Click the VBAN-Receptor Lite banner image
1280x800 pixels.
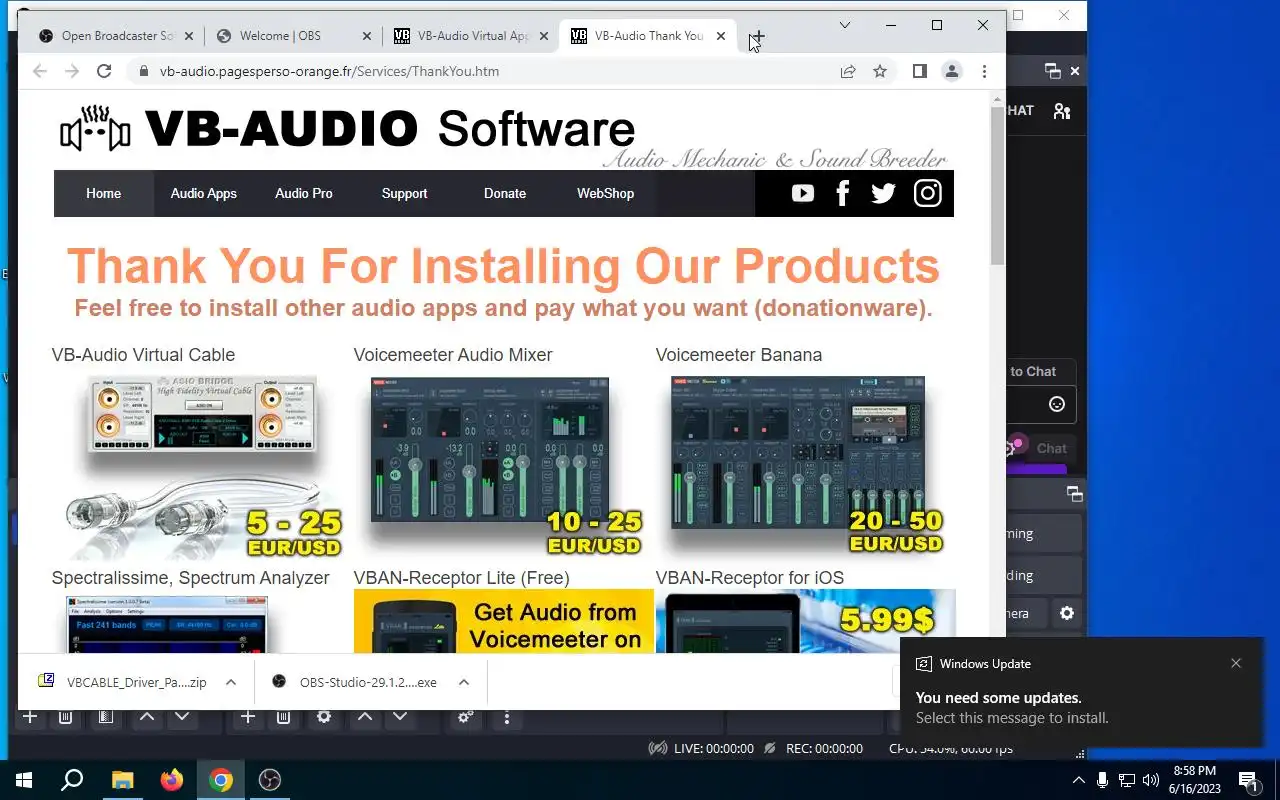[x=503, y=621]
